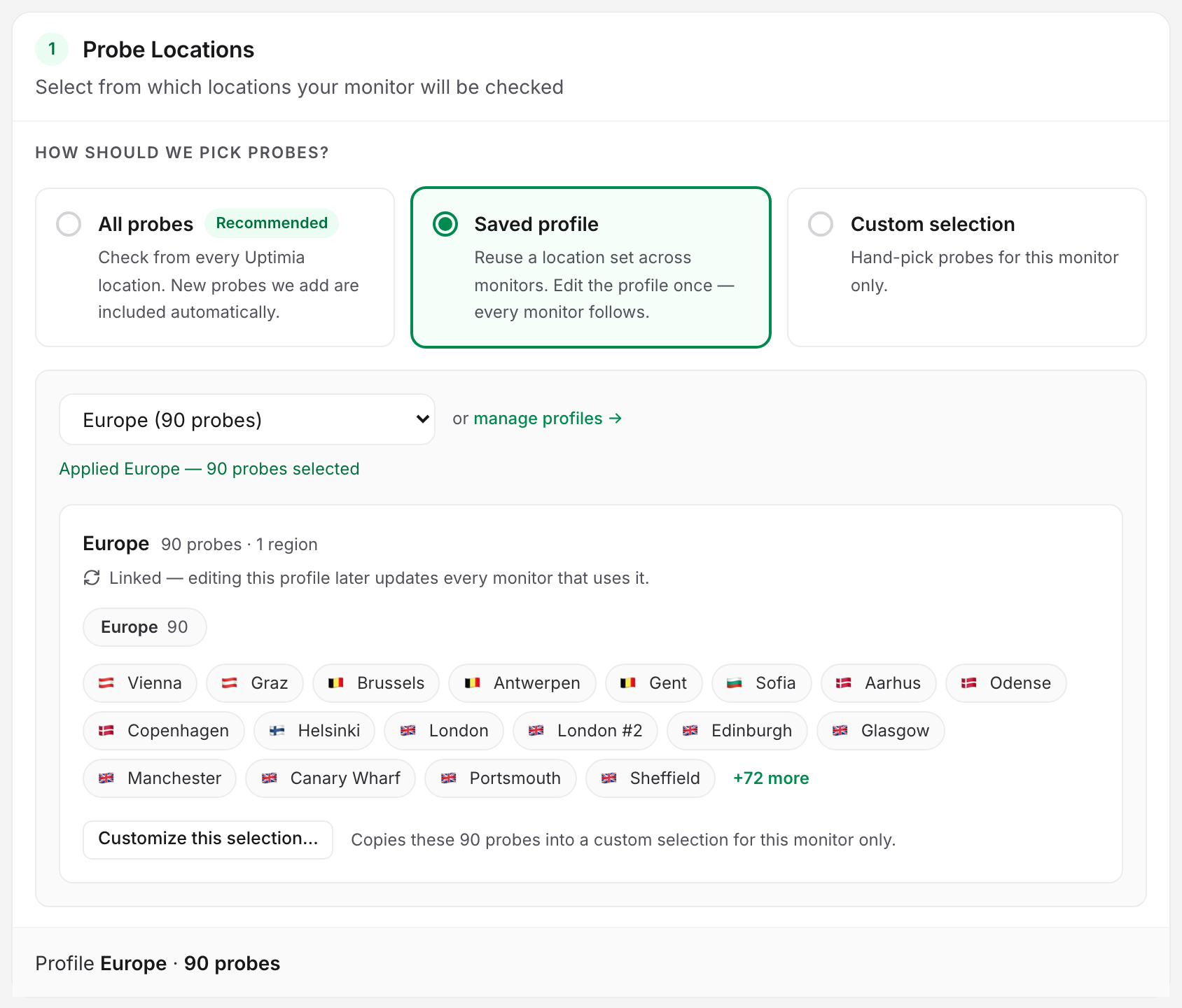Click the Glasgow probe chip
1182x1008 pixels.
[881, 731]
